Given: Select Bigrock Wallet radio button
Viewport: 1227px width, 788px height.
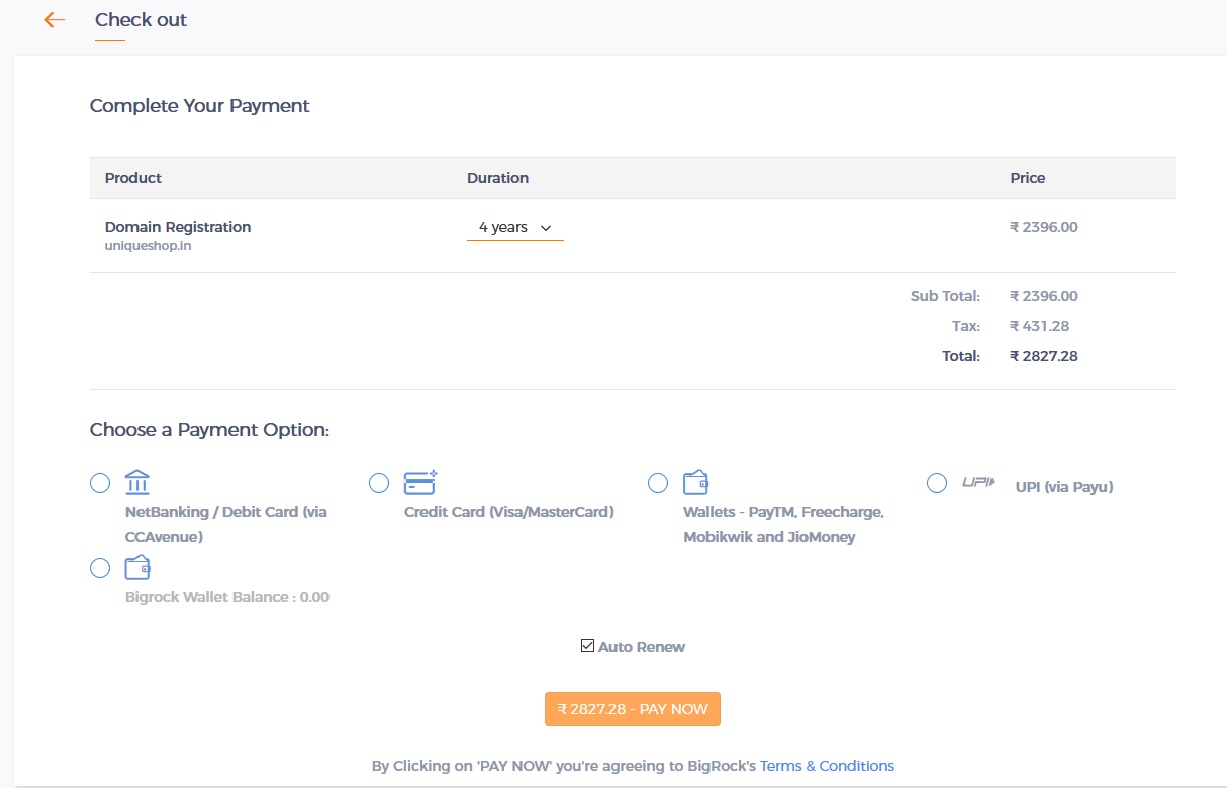Looking at the screenshot, I should [x=100, y=568].
